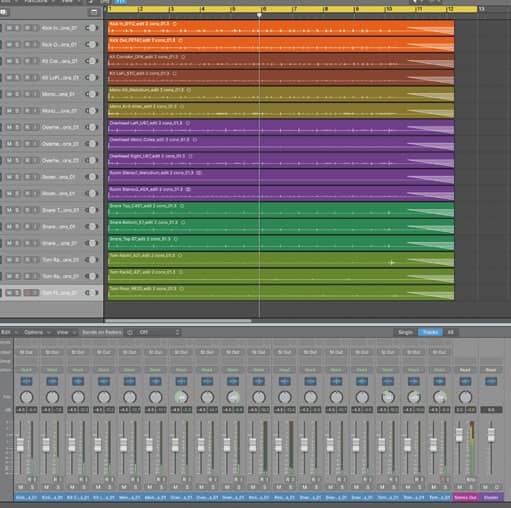Open the Off pop-up next to Sends on Faders
This screenshot has width=511, height=508.
coord(159,332)
